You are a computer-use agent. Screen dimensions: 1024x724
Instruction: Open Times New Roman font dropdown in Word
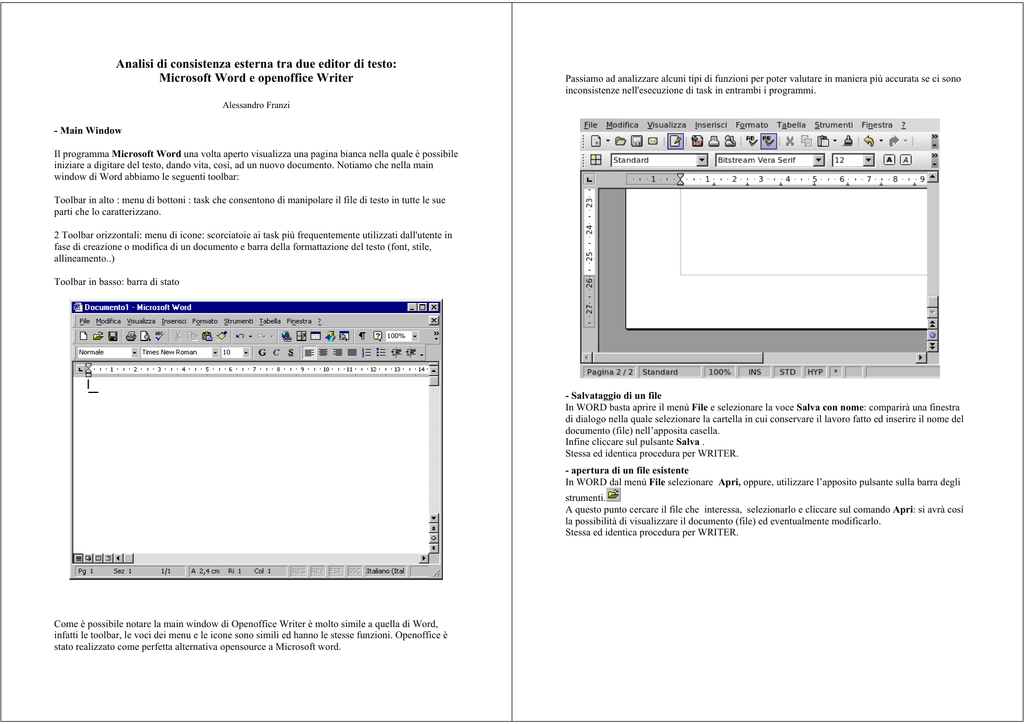pyautogui.click(x=215, y=353)
